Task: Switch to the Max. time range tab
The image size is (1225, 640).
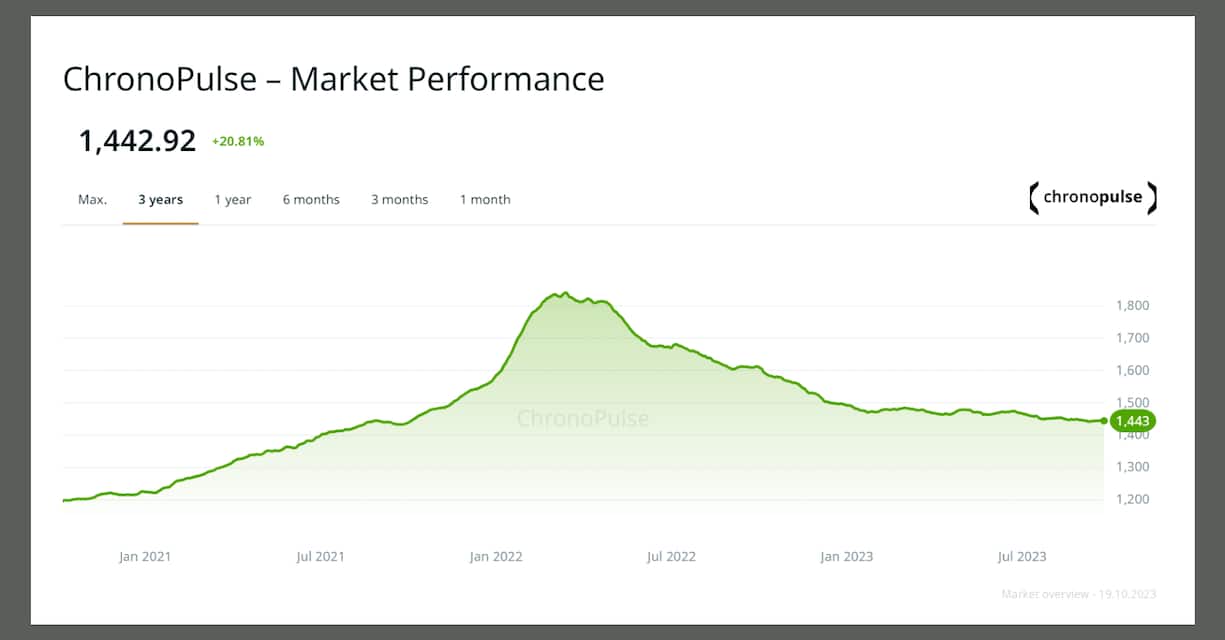Action: tap(92, 200)
